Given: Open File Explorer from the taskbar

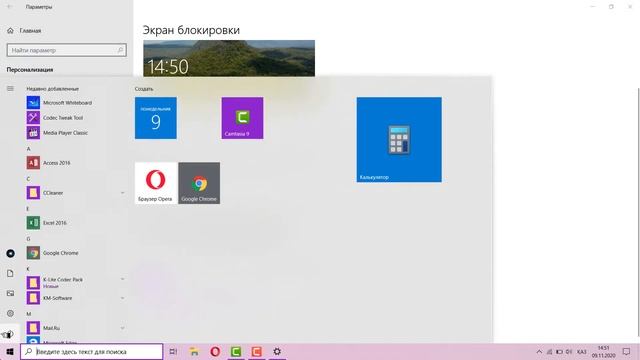Looking at the screenshot, I should click(194, 351).
